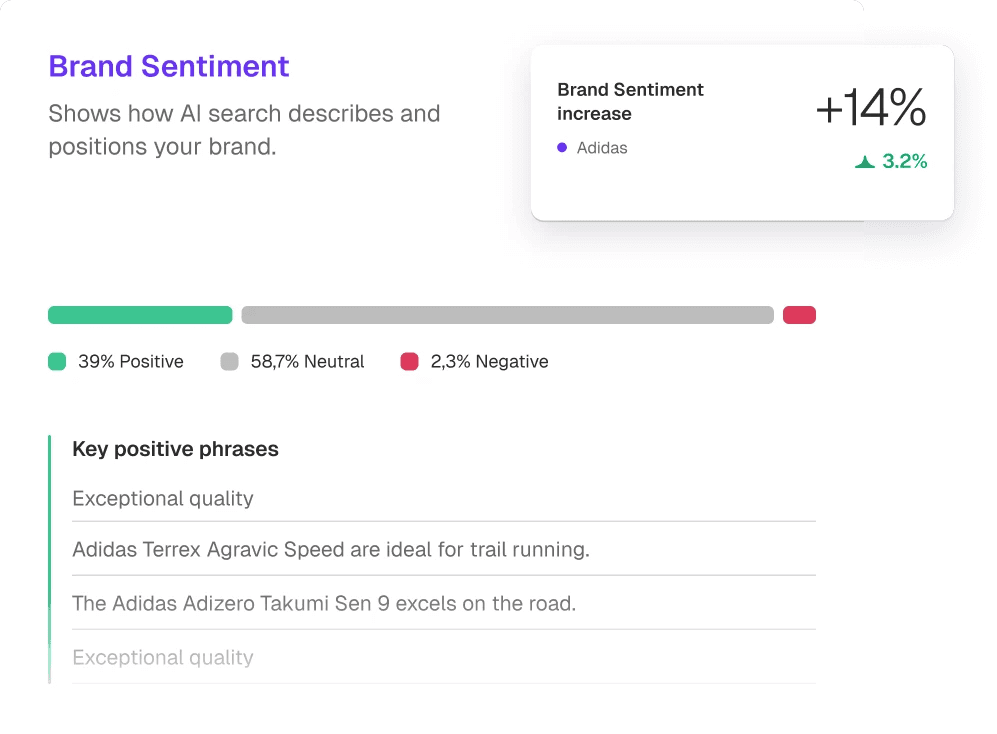Click the green vertical accent bar beside phrases
This screenshot has width=997, height=734.
click(48, 557)
